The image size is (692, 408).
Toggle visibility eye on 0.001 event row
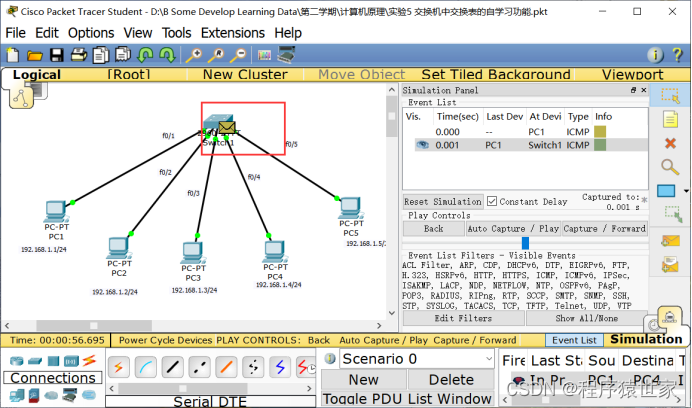click(x=422, y=145)
